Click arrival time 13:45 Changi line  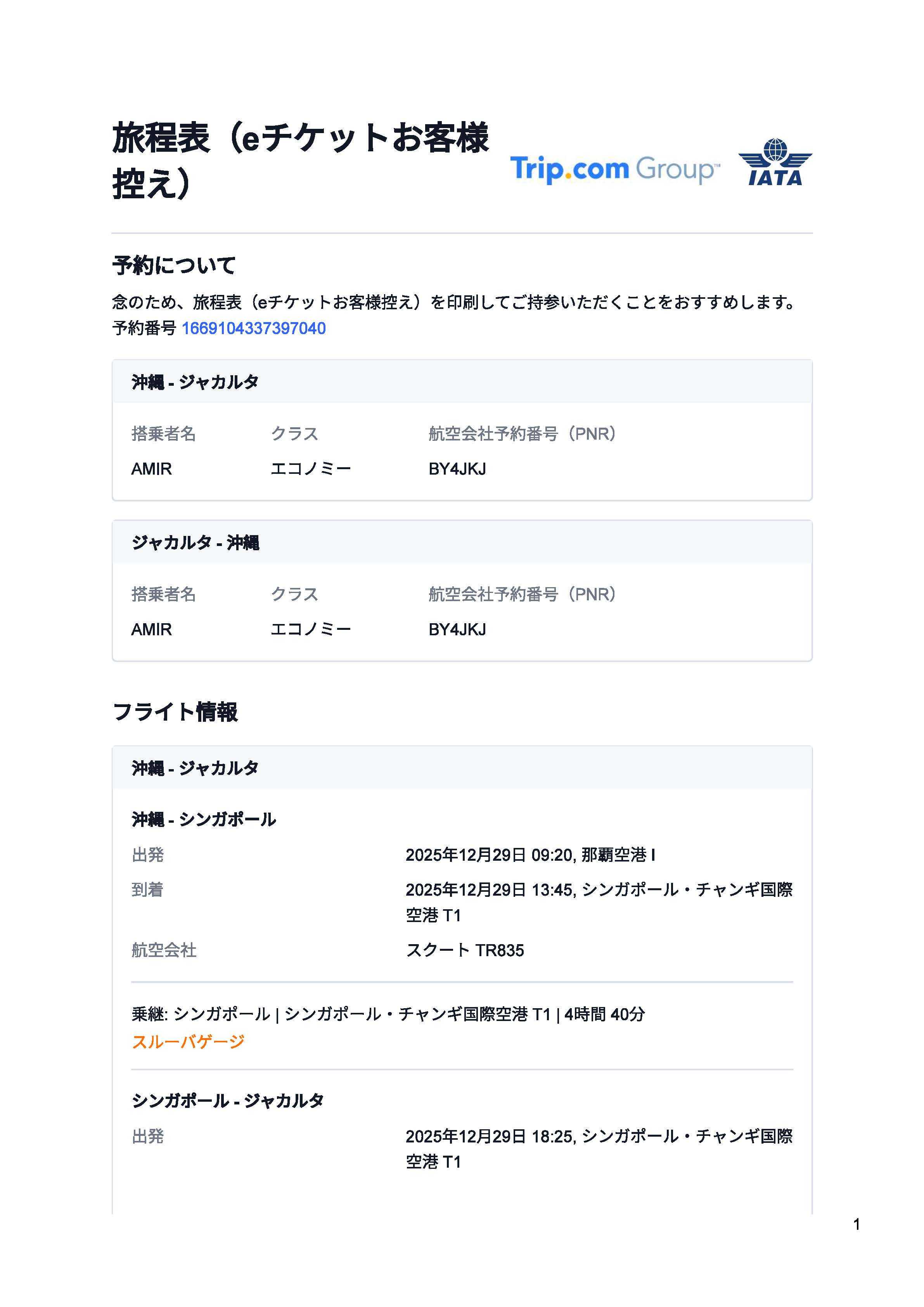click(599, 890)
